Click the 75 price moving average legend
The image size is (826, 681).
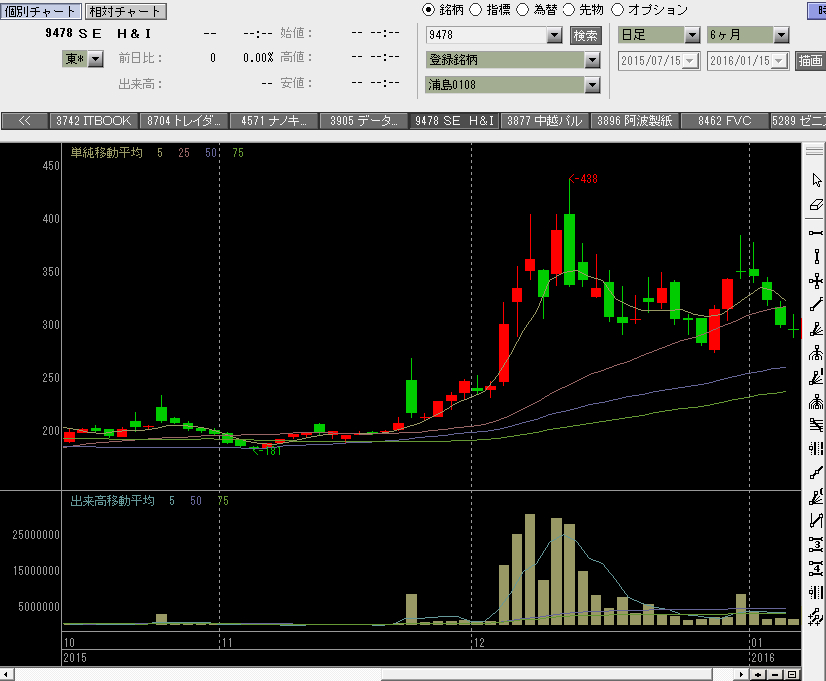point(238,153)
